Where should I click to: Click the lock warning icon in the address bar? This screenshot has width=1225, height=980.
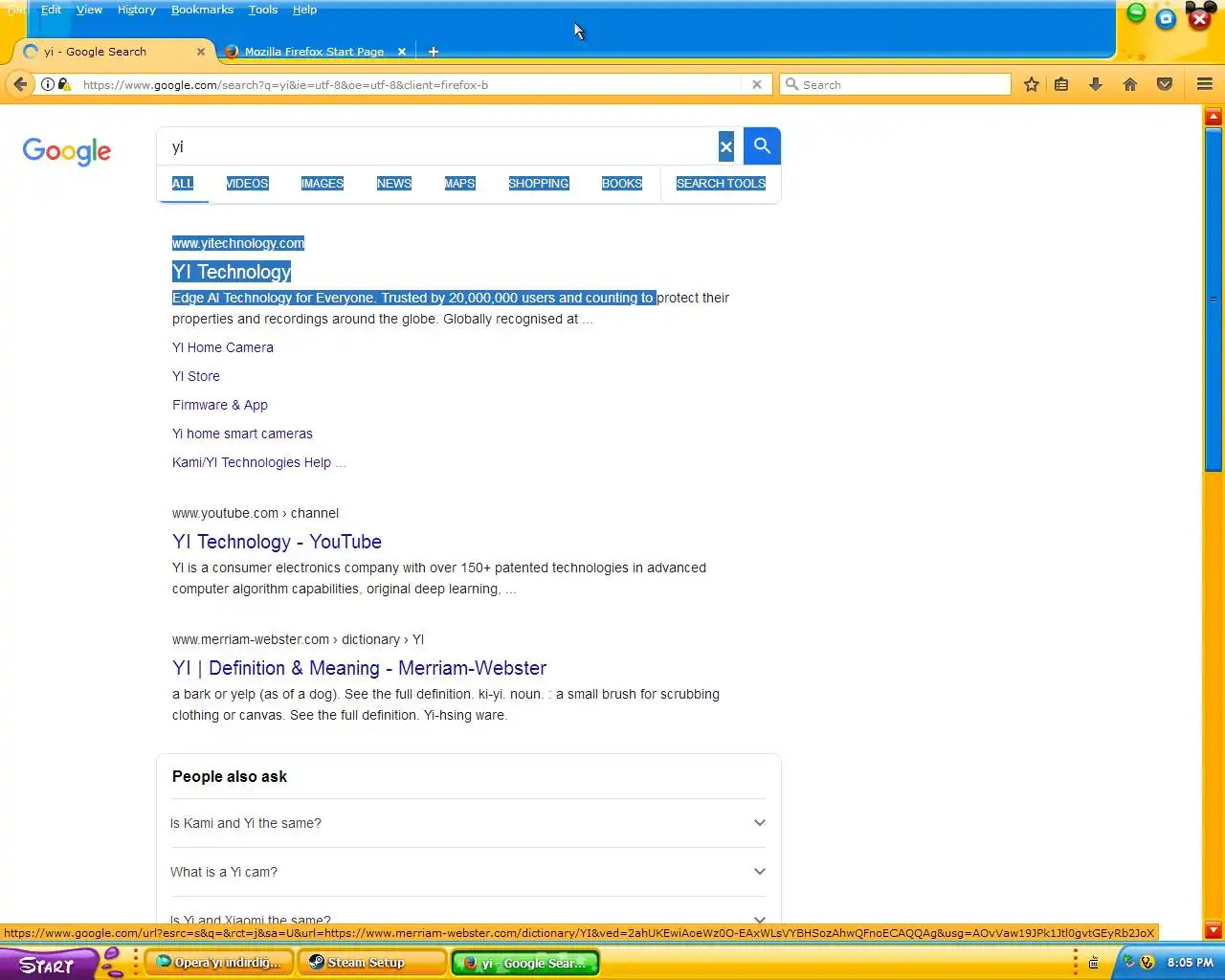coord(63,84)
